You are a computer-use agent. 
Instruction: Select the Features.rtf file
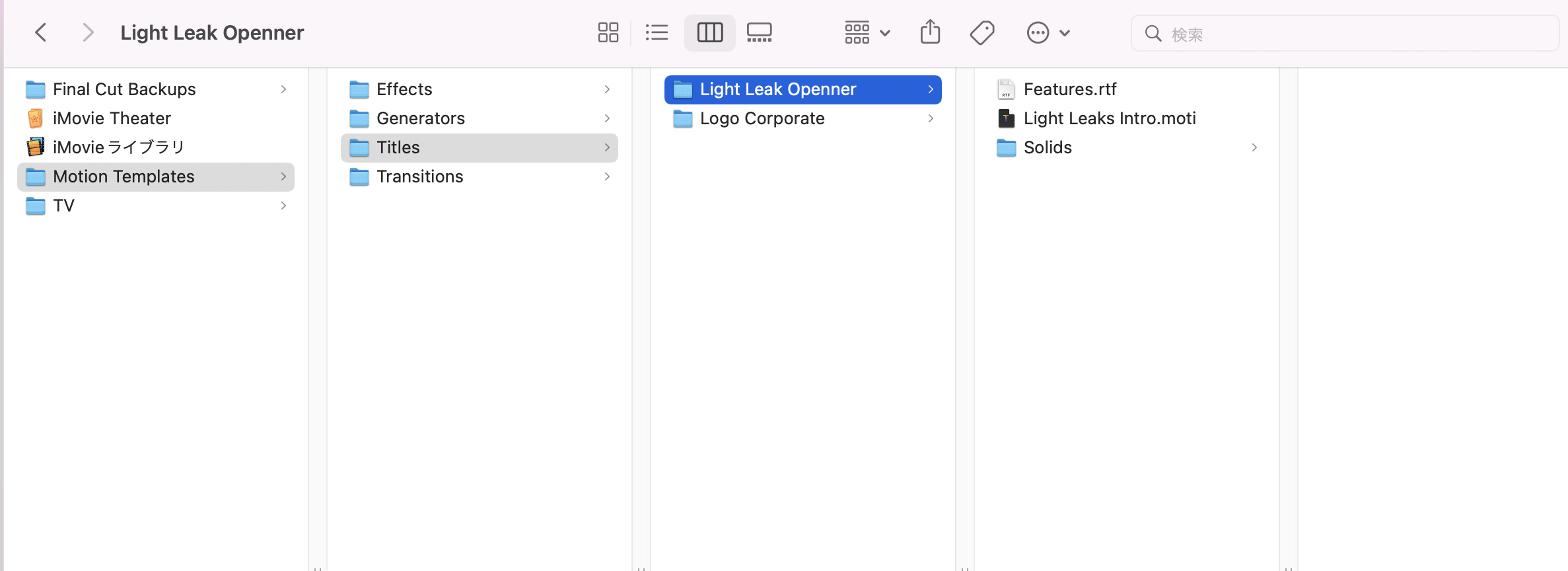[1127, 89]
